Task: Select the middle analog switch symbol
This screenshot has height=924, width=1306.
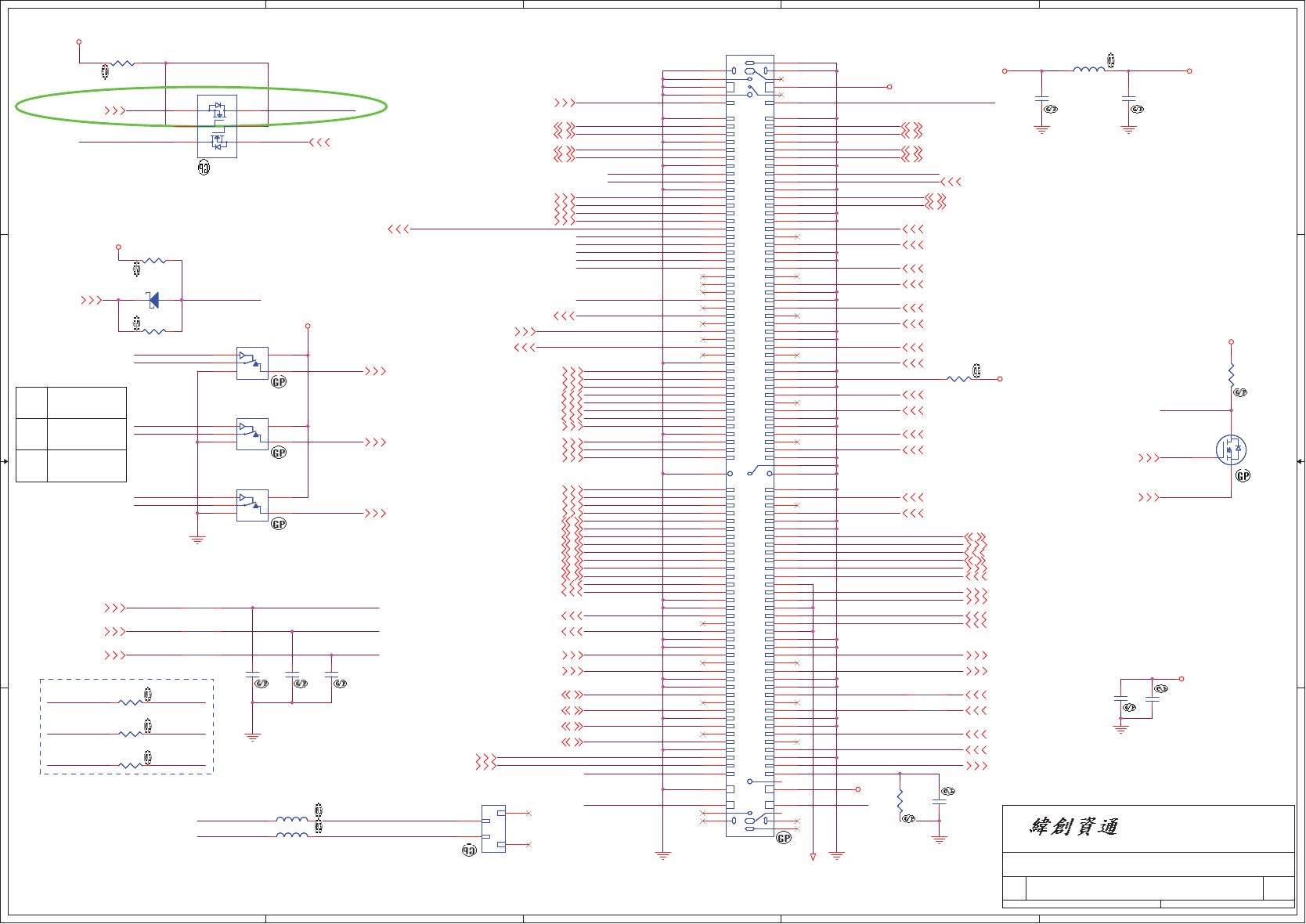Action: 252,435
